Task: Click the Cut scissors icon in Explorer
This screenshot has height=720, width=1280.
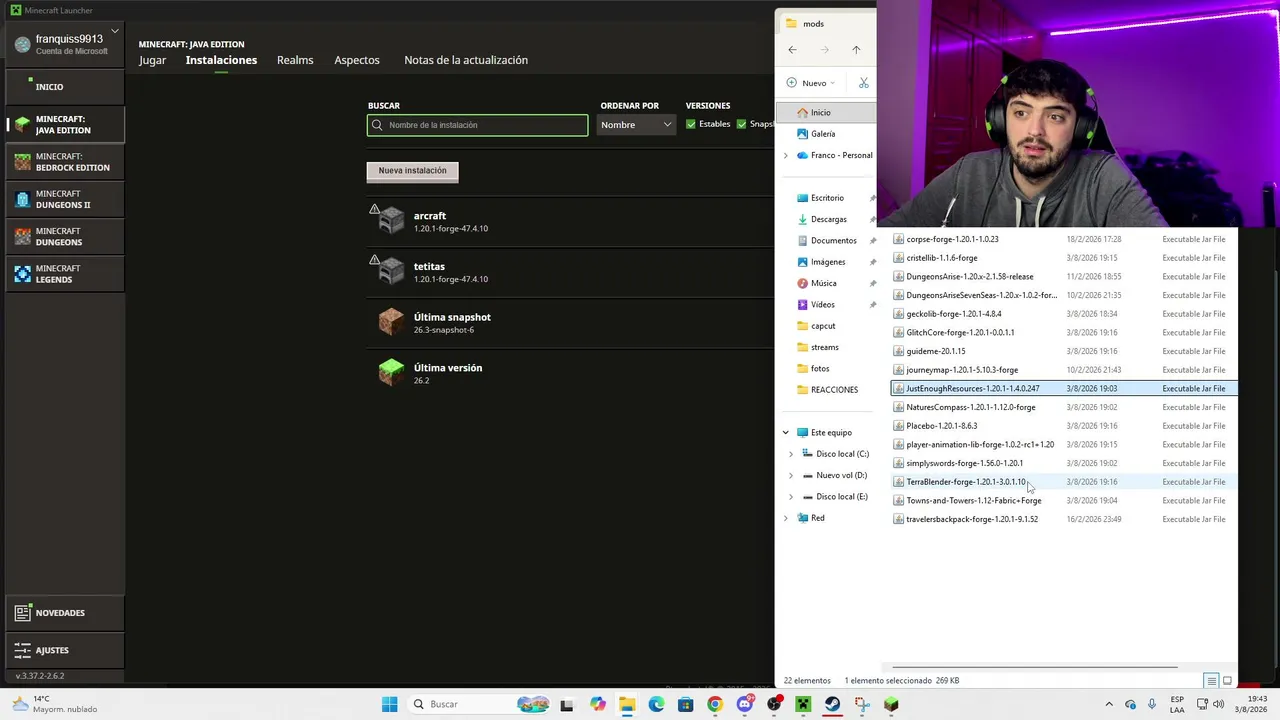Action: (x=864, y=83)
